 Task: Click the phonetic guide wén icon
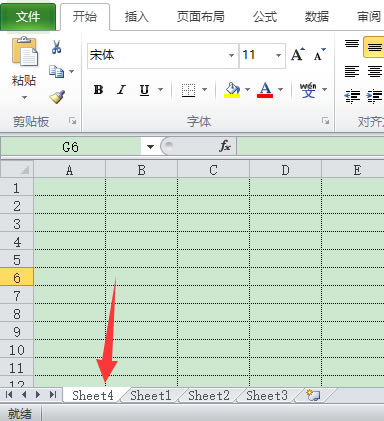coord(308,90)
